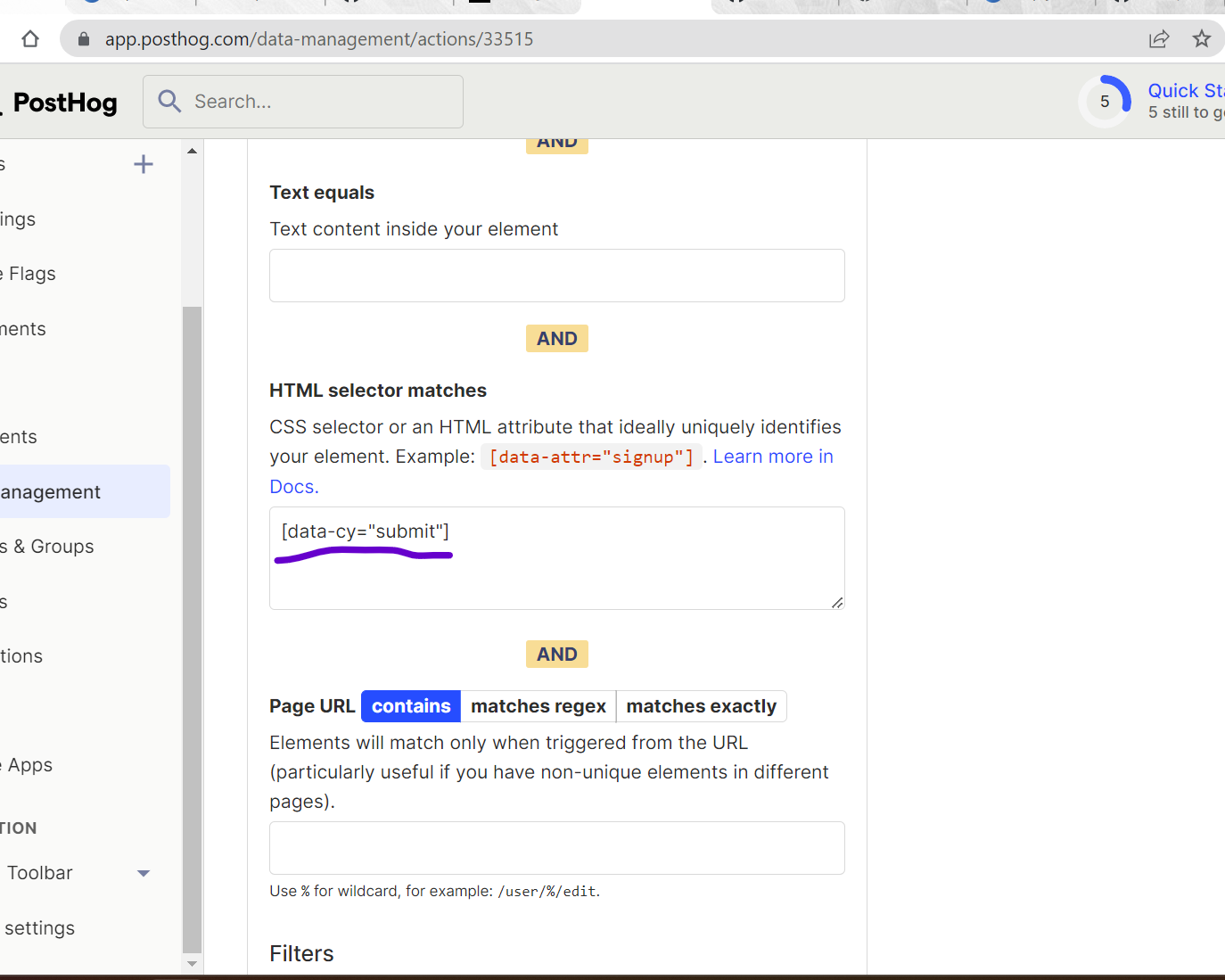Click the 'Text equals' label
1225x980 pixels.
point(322,193)
